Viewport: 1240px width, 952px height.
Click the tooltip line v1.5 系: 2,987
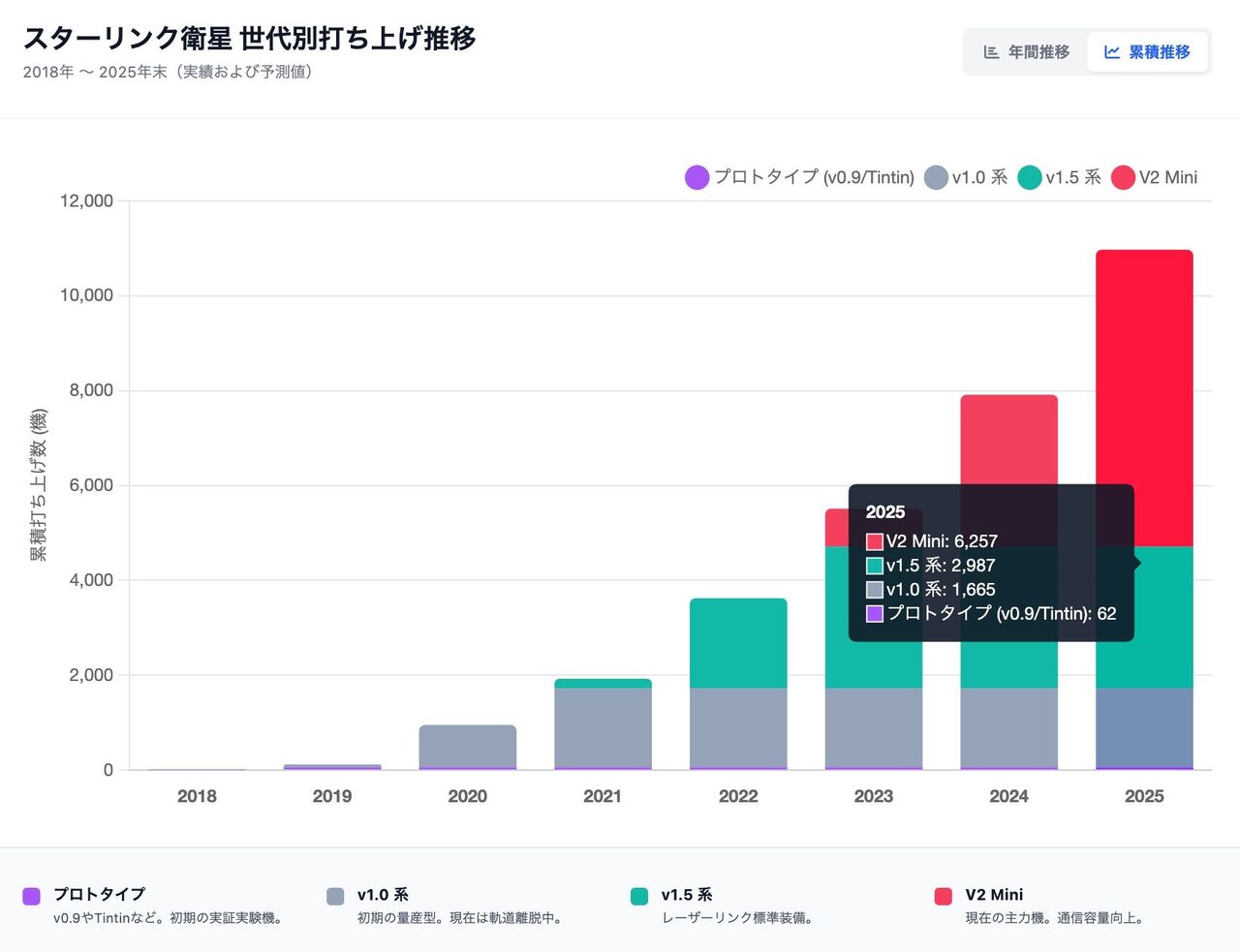[x=931, y=566]
